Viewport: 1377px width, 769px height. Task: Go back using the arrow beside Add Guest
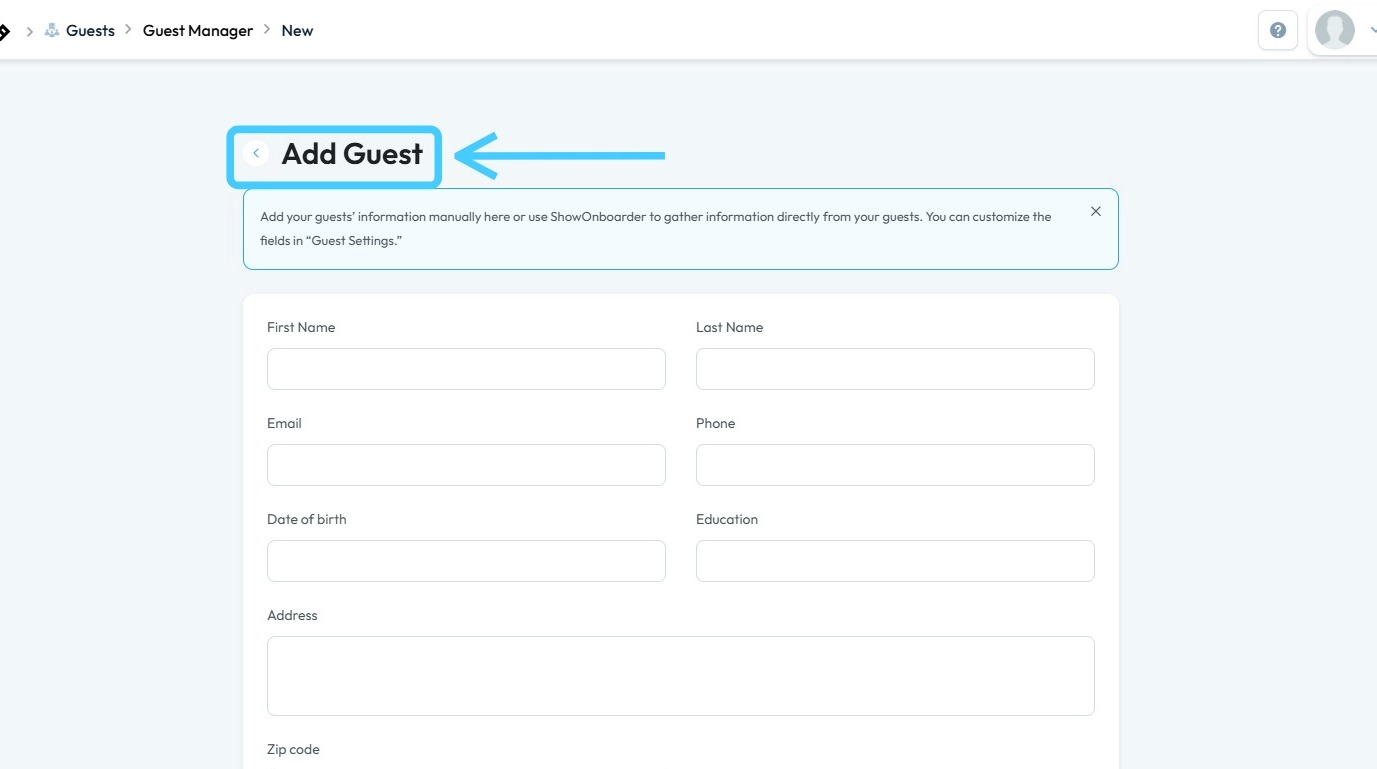tap(256, 153)
